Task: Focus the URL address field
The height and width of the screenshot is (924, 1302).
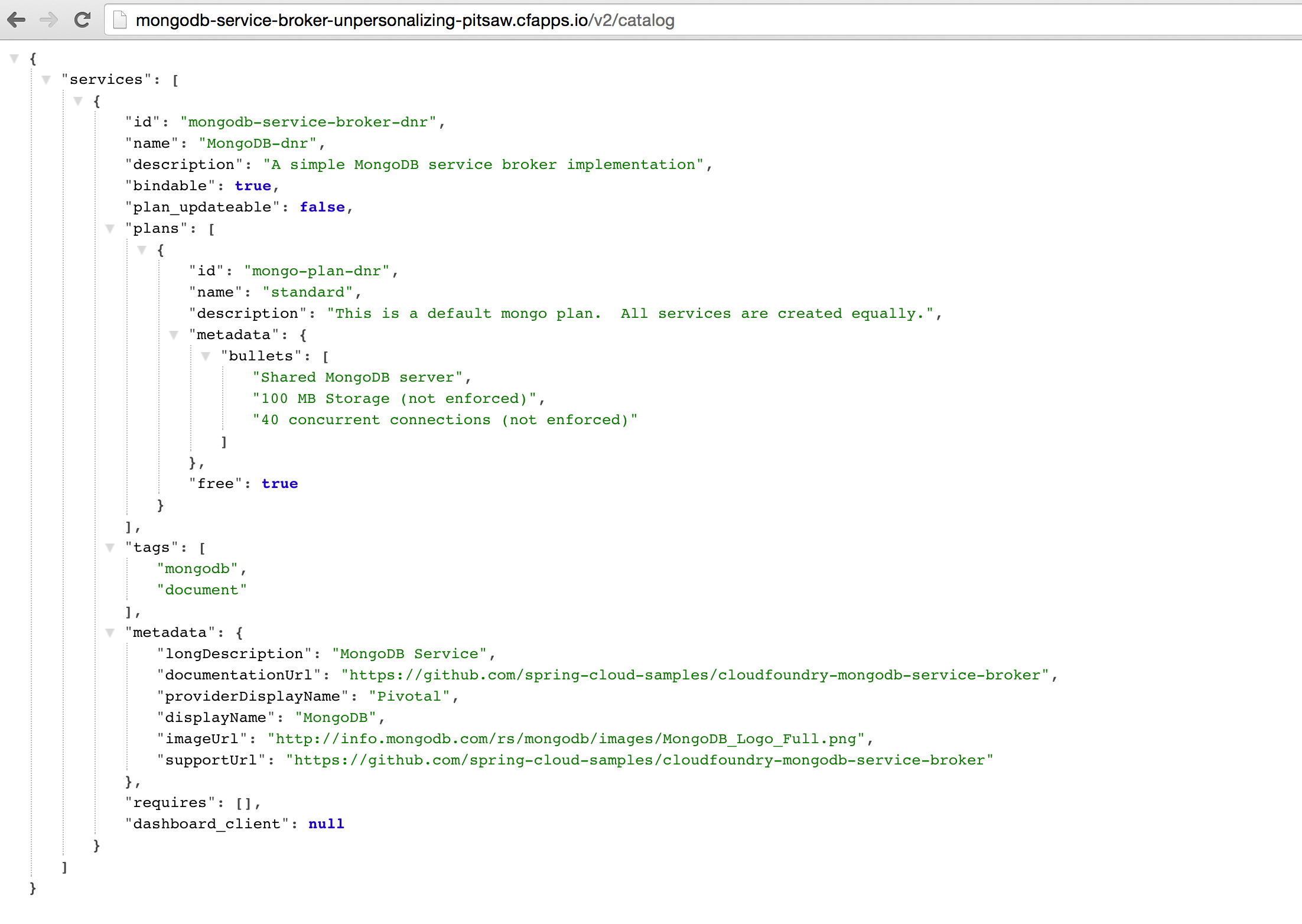Action: tap(703, 20)
